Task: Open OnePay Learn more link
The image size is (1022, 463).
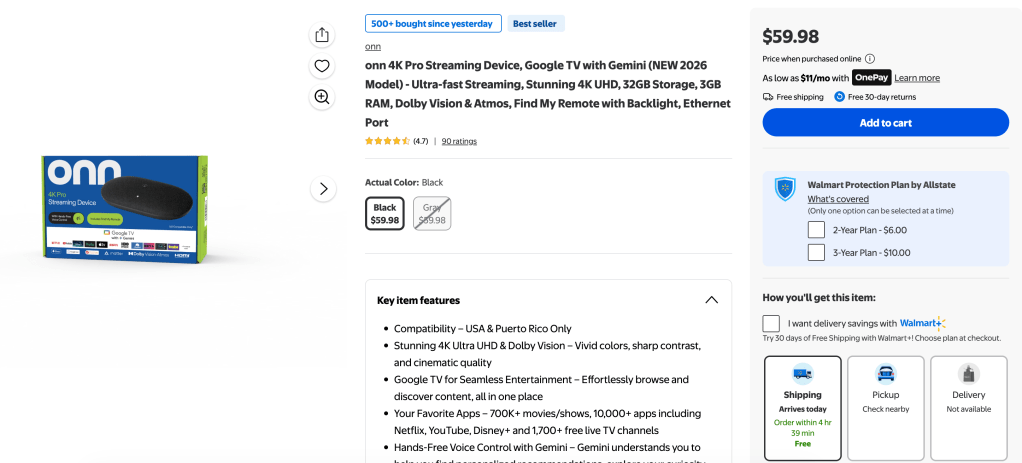Action: 916,78
